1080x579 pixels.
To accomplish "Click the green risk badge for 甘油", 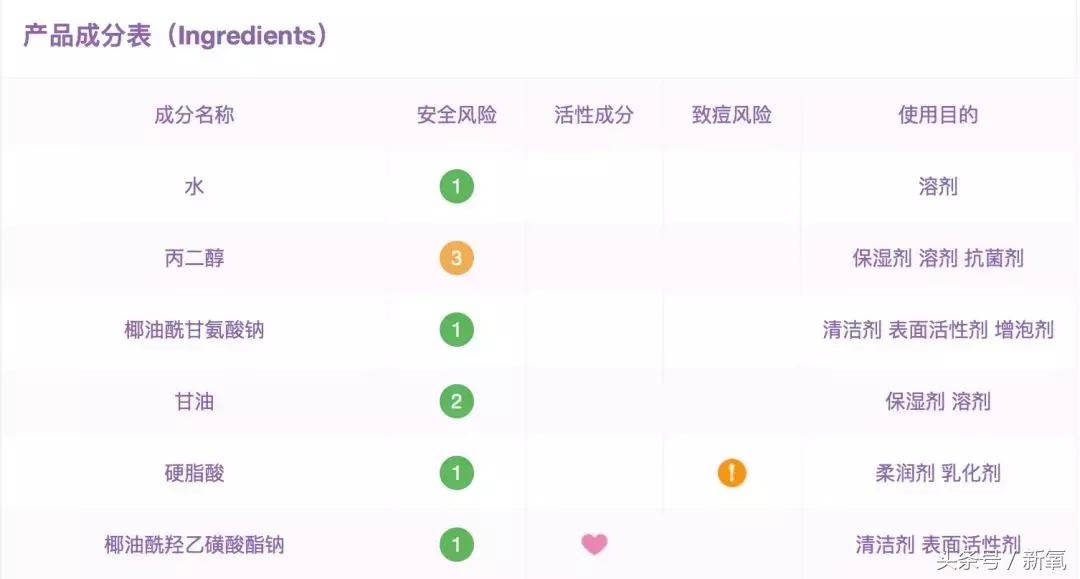I will point(456,402).
